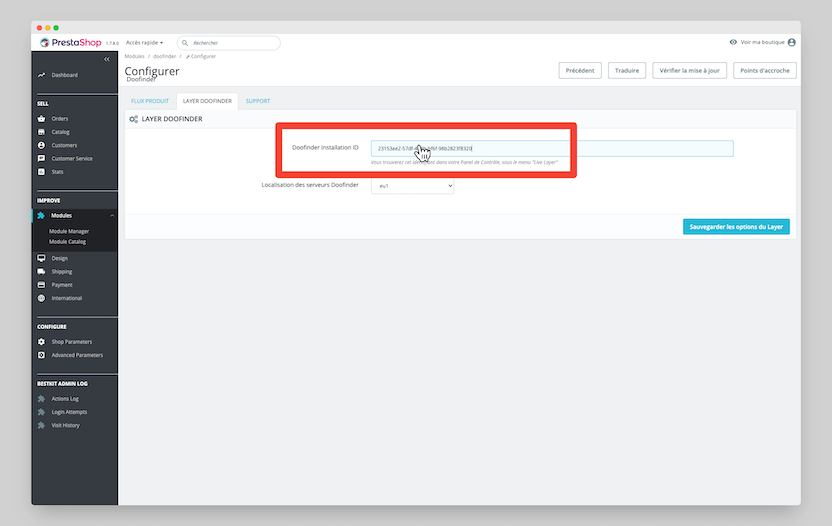832x526 pixels.
Task: Collapse the Modules submenu chevron
Action: coord(112,215)
